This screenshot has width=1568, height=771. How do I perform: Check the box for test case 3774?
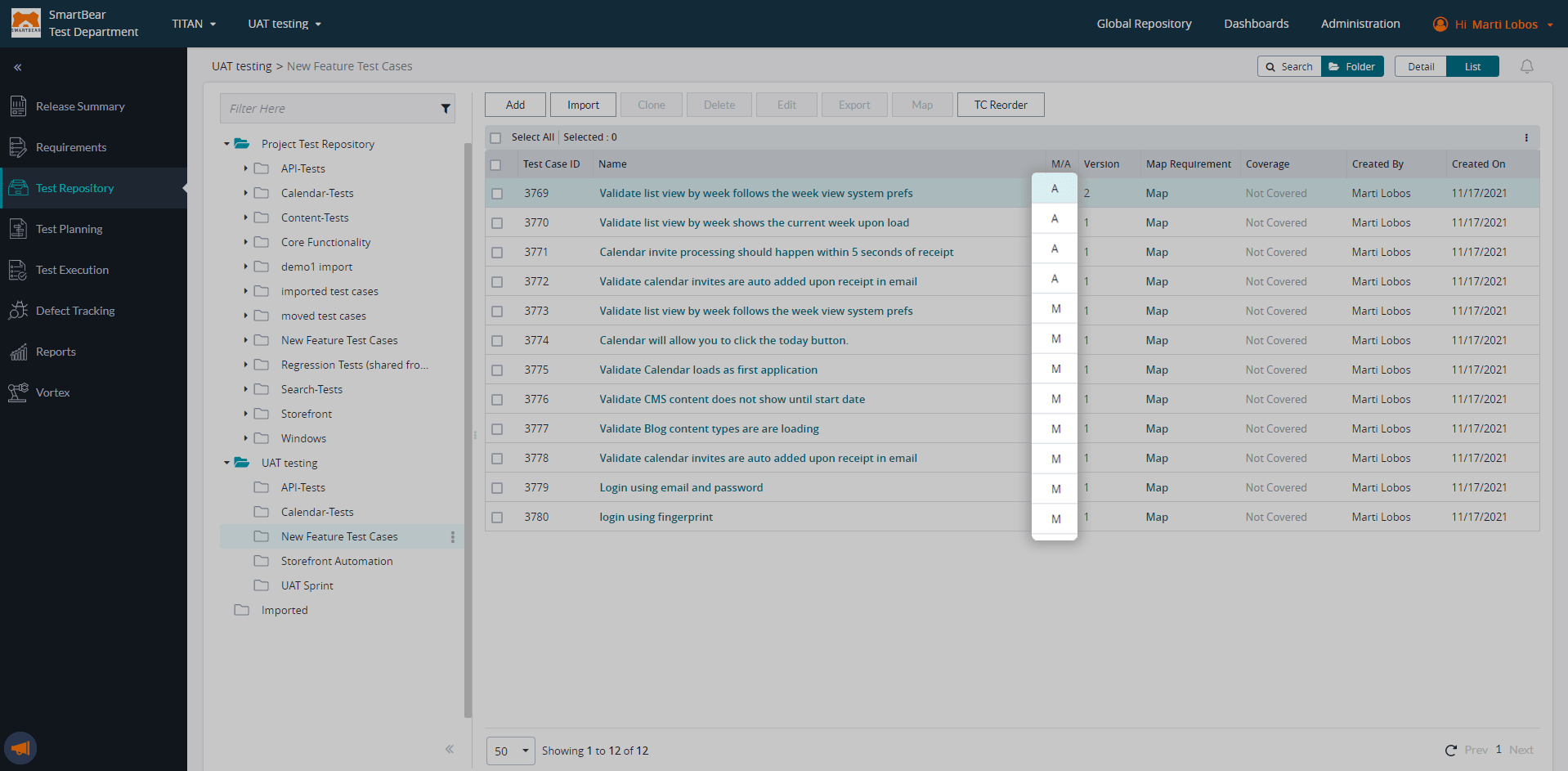click(497, 341)
